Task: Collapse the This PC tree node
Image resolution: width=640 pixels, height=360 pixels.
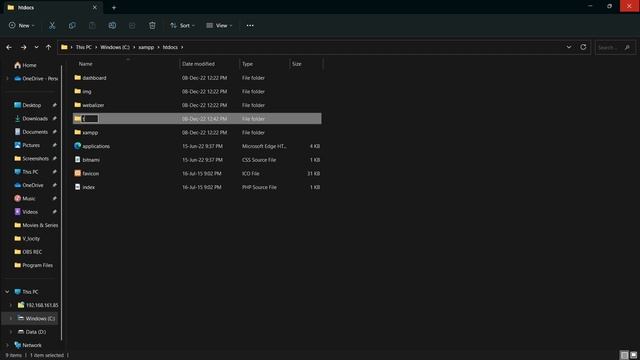Action: (x=7, y=292)
